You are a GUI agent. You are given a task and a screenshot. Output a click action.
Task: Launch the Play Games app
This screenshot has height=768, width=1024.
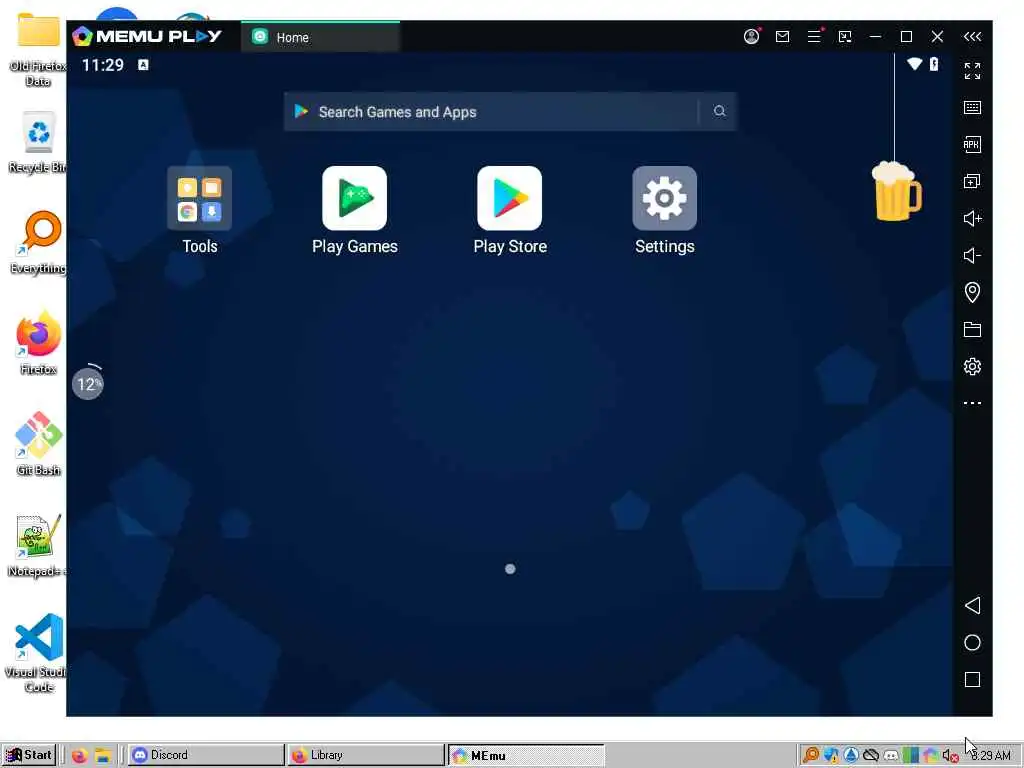[x=355, y=198]
